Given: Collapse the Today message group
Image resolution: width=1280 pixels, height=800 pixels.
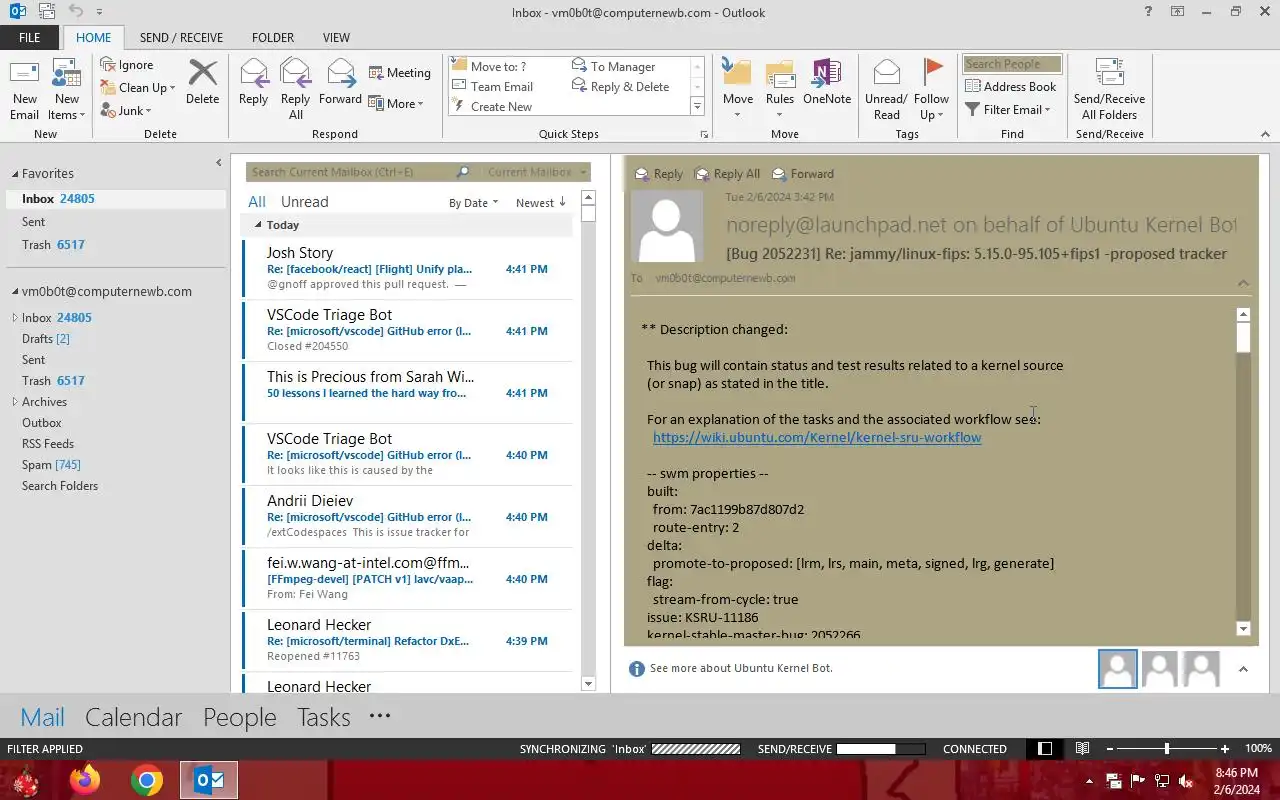Looking at the screenshot, I should click(x=259, y=226).
